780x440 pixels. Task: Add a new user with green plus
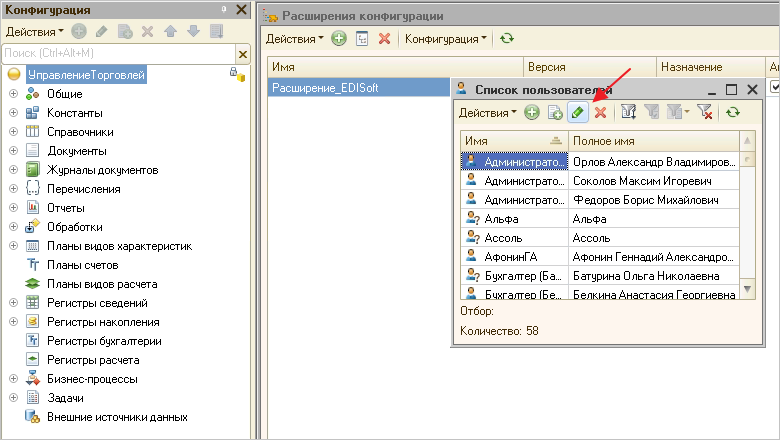coord(532,113)
